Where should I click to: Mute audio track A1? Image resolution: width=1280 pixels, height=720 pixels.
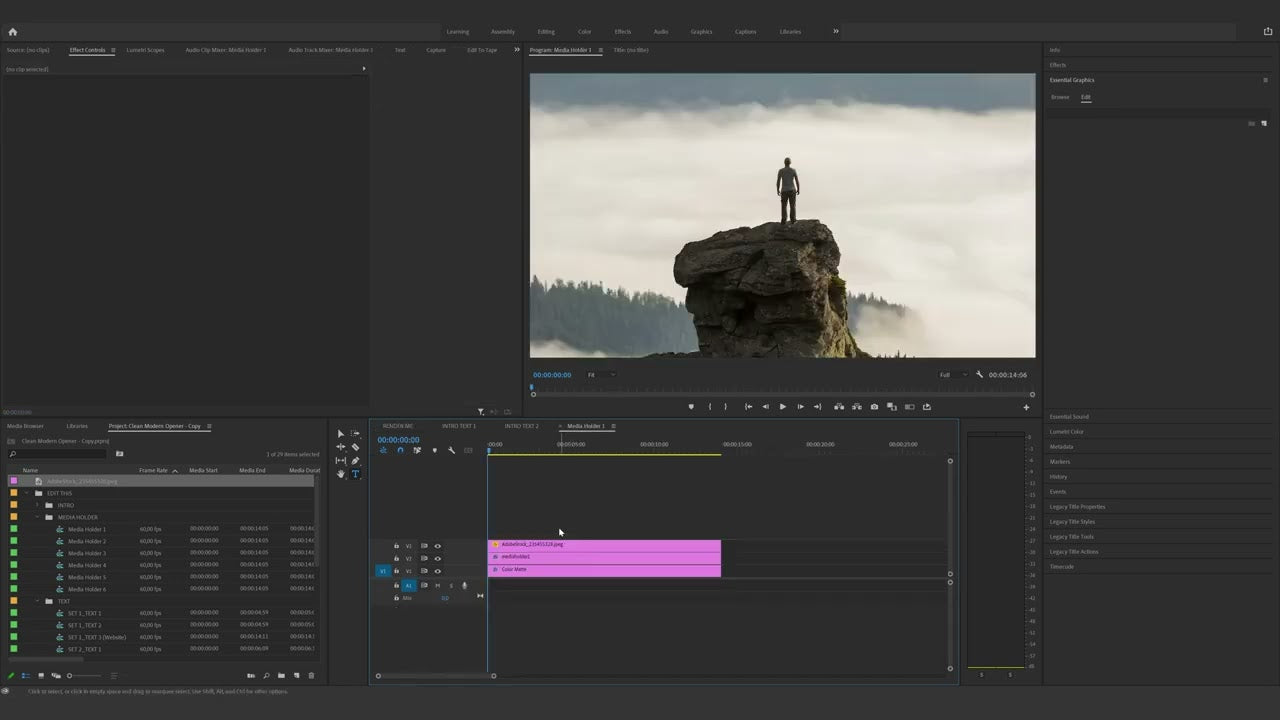coord(437,586)
